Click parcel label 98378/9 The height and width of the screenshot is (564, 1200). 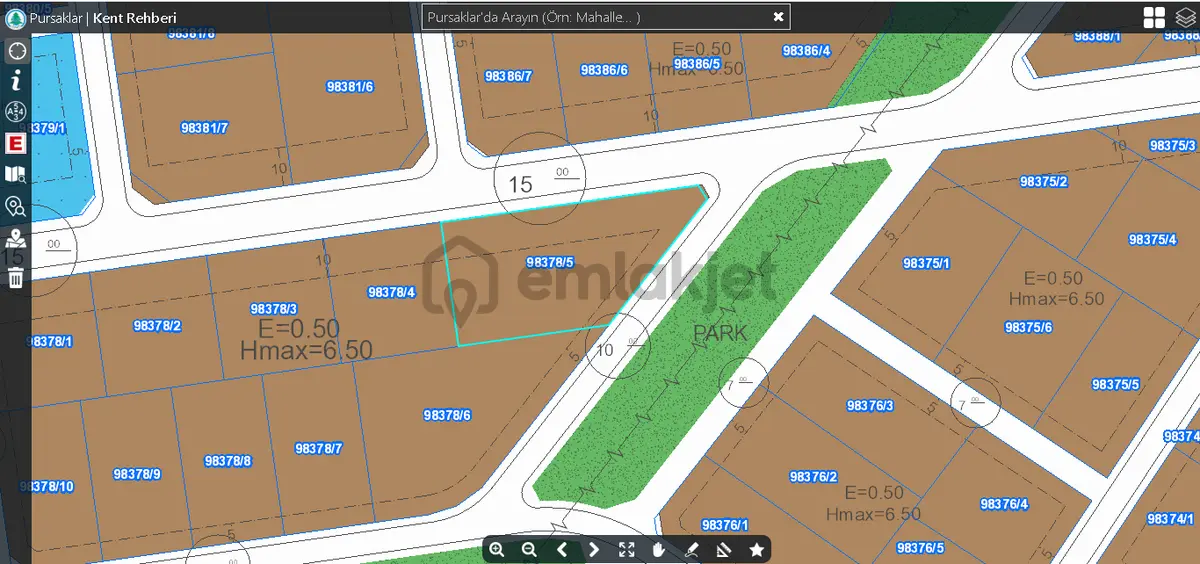pos(137,474)
